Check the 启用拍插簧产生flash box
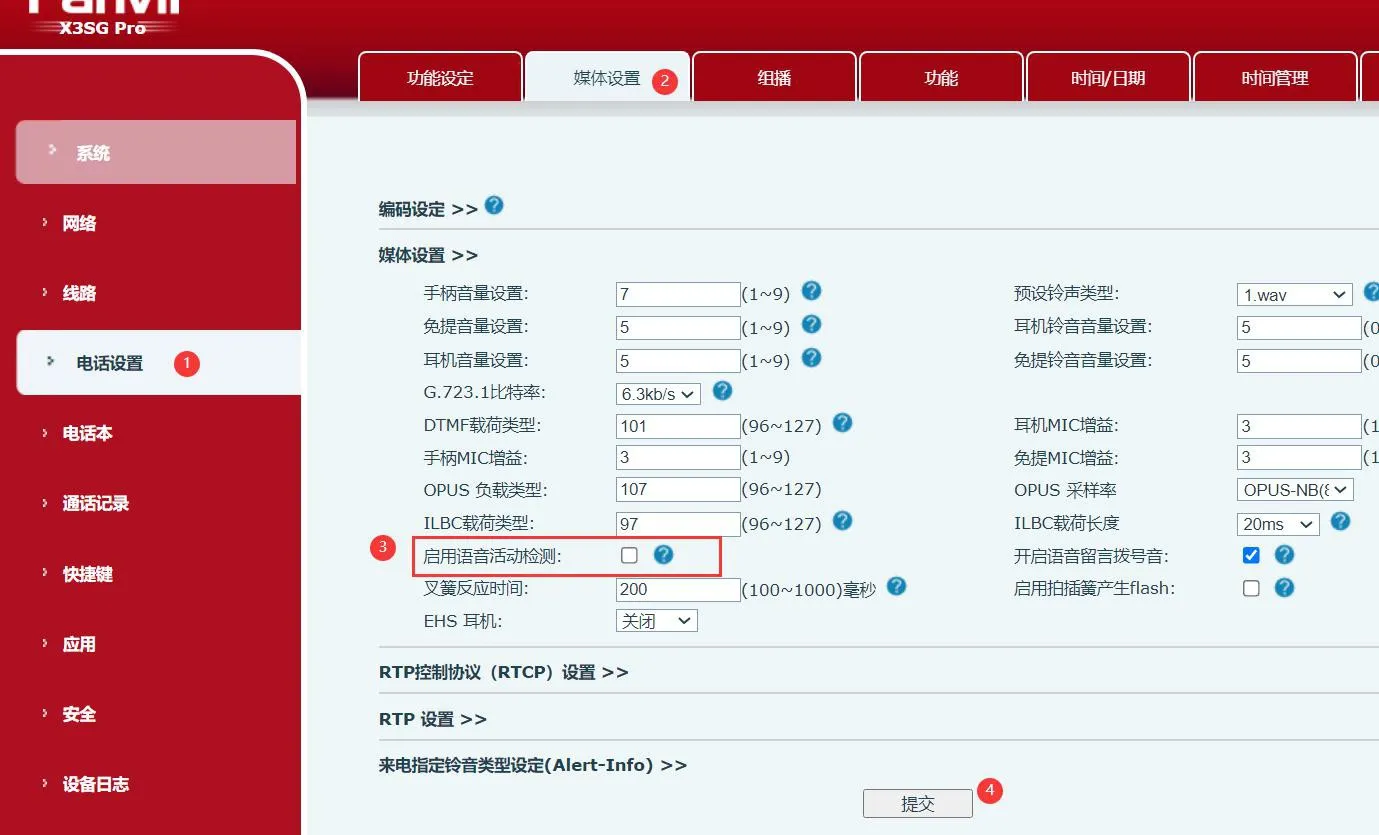The width and height of the screenshot is (1379, 835). (1251, 588)
